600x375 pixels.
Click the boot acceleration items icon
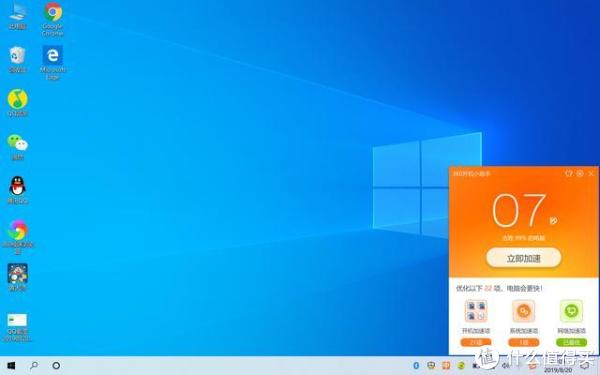476,311
